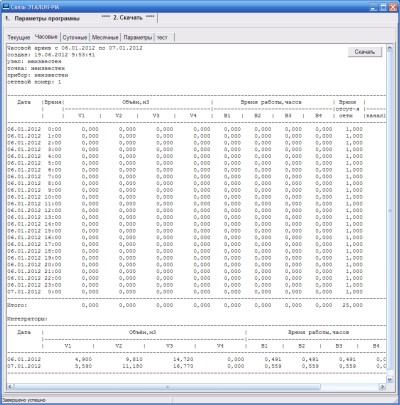Viewport: 400px width, 405px height.
Task: Click the '5,590' integrator V1 value
Action: pos(83,366)
